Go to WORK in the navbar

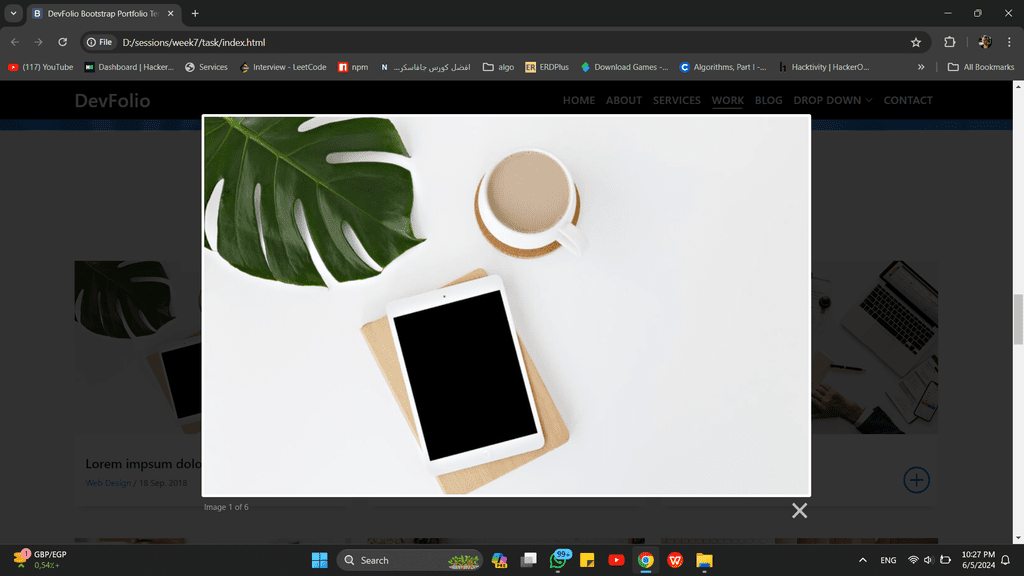click(728, 101)
